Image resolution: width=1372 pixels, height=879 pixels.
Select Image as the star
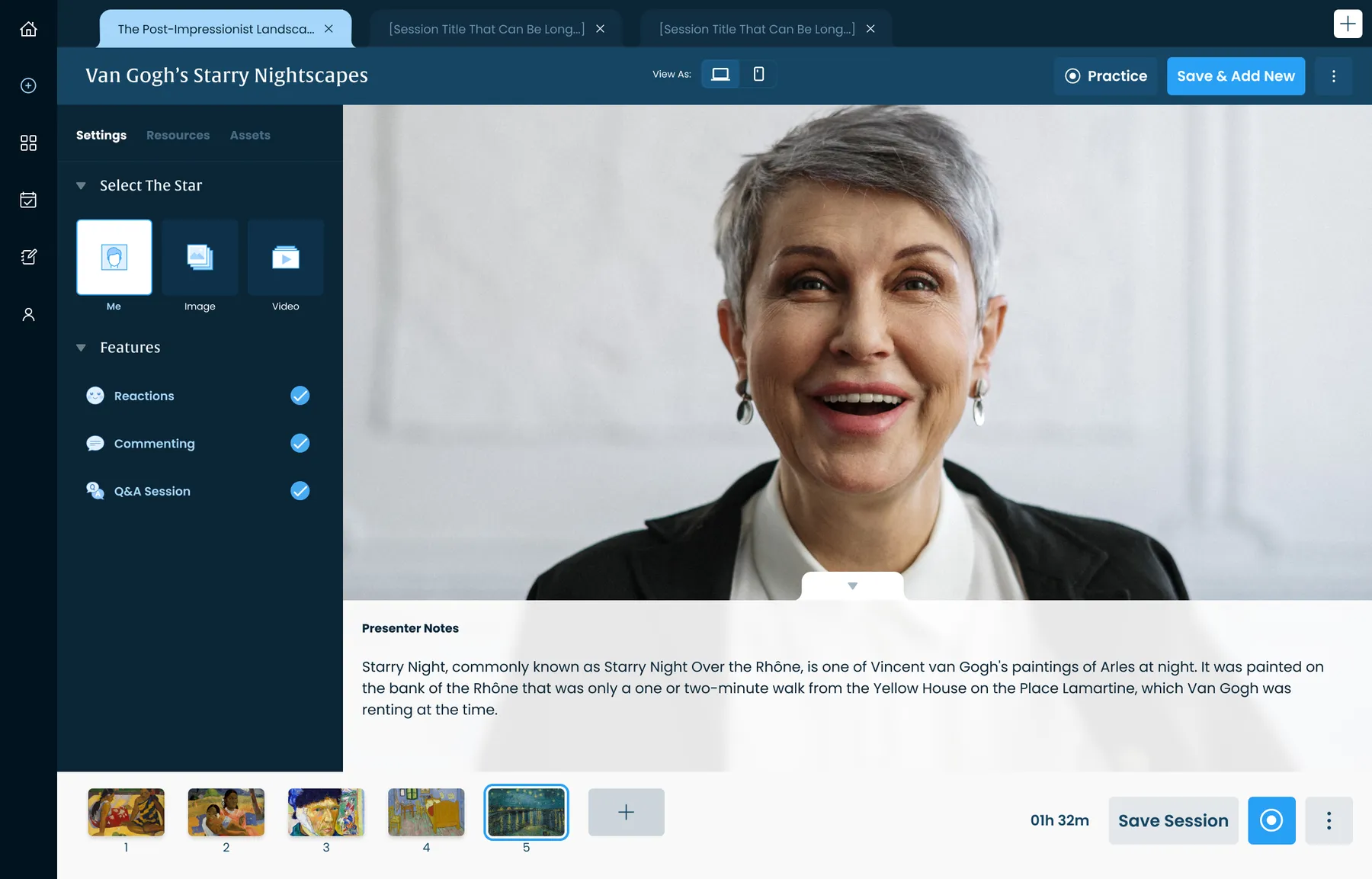(x=200, y=257)
